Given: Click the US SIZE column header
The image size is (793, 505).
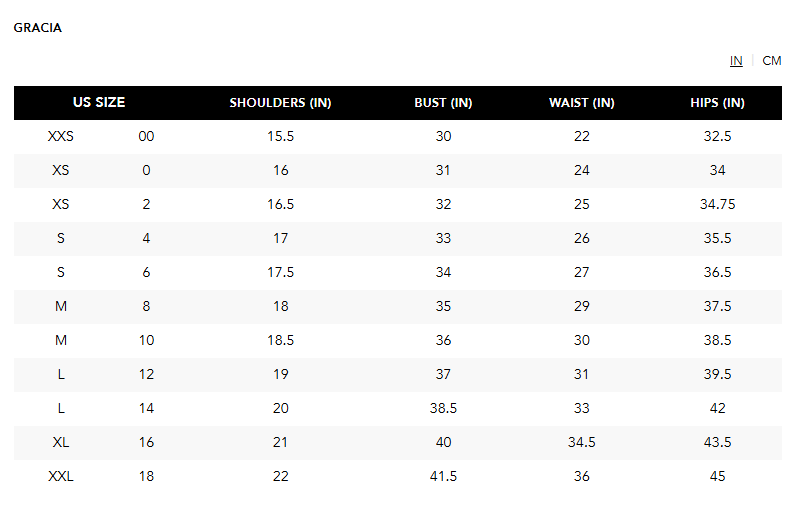Looking at the screenshot, I should 99,103.
